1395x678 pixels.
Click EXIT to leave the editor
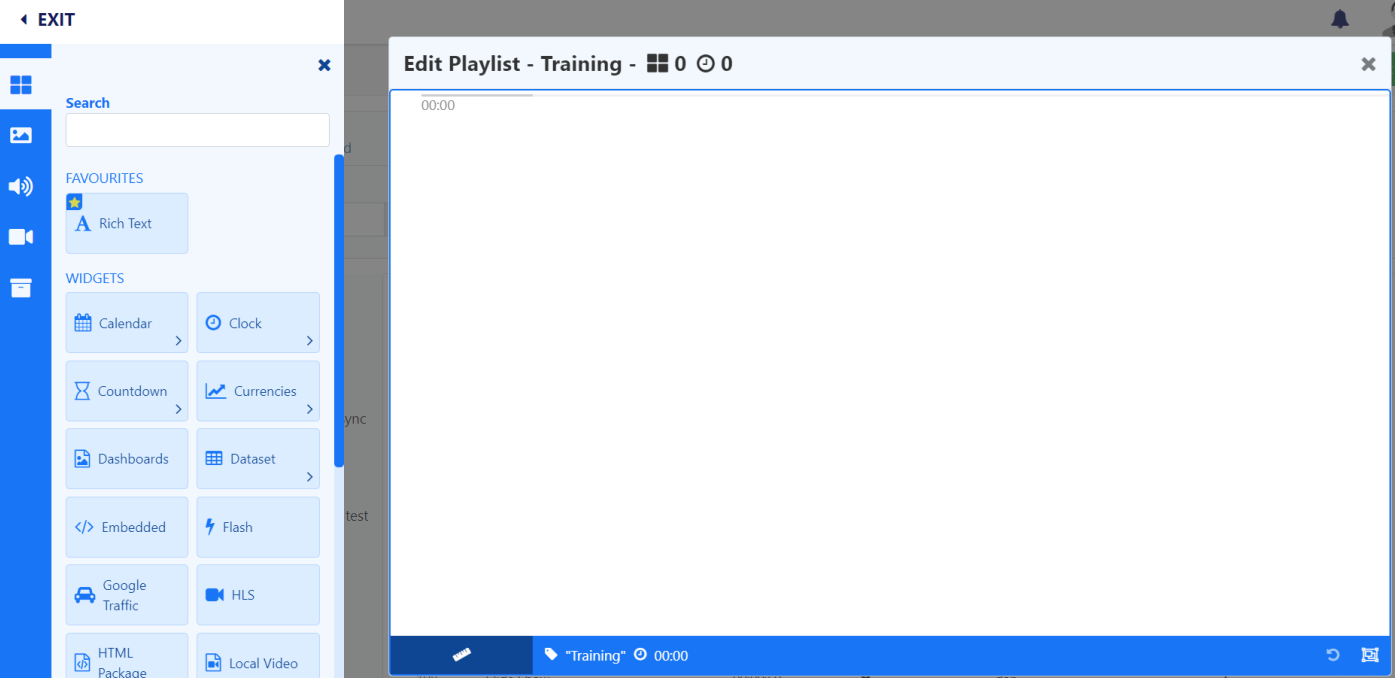(47, 20)
